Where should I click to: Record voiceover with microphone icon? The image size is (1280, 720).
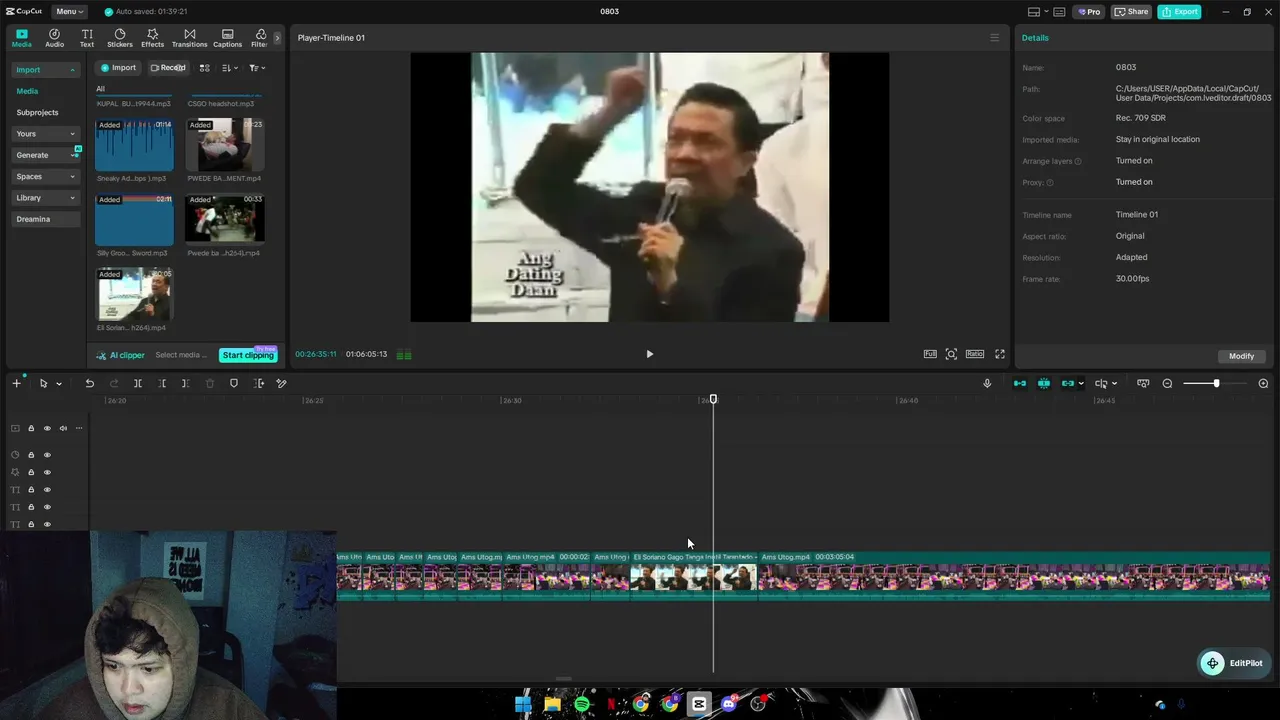point(987,383)
